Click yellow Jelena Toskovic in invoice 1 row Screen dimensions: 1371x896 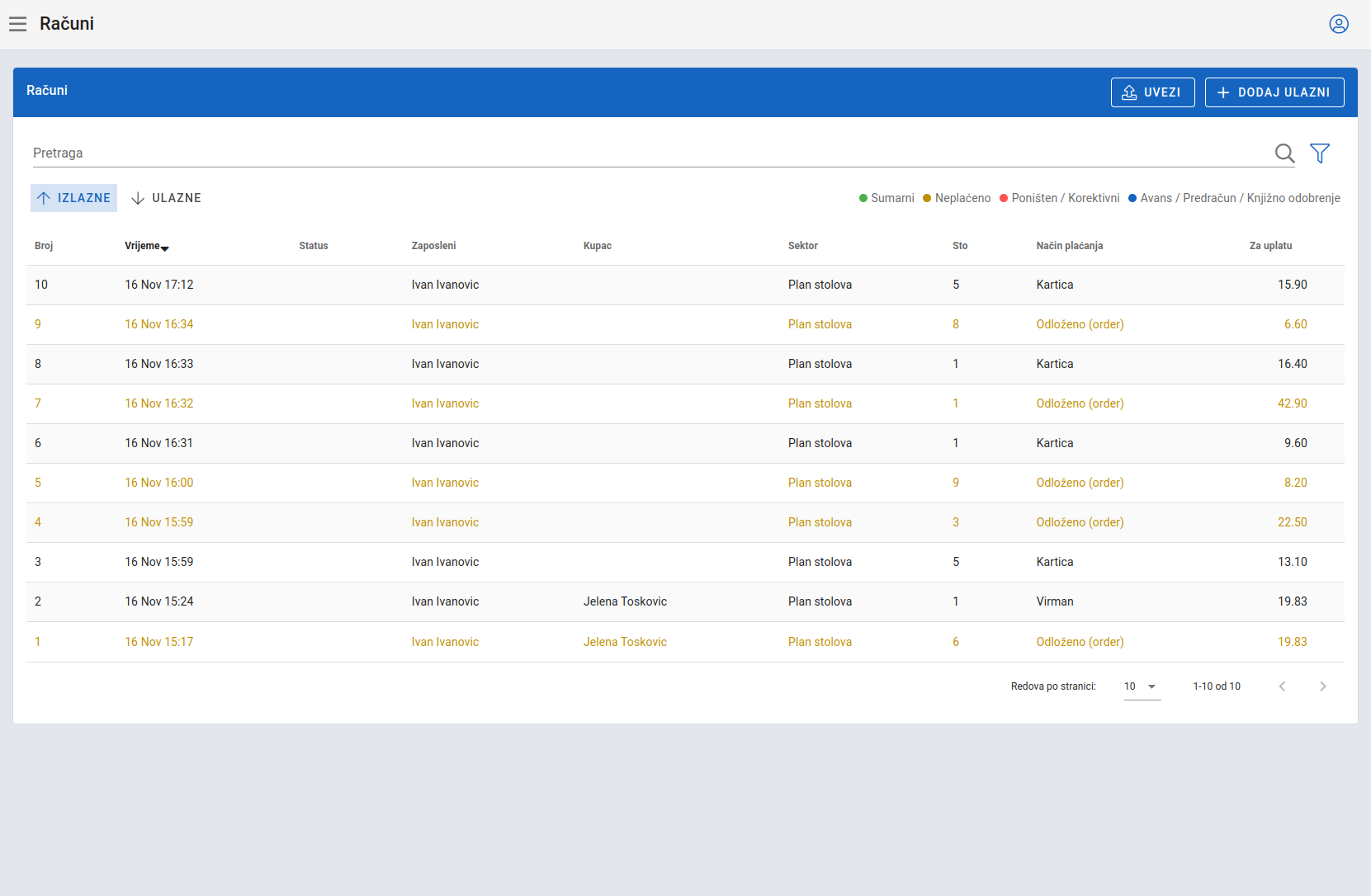click(x=625, y=642)
